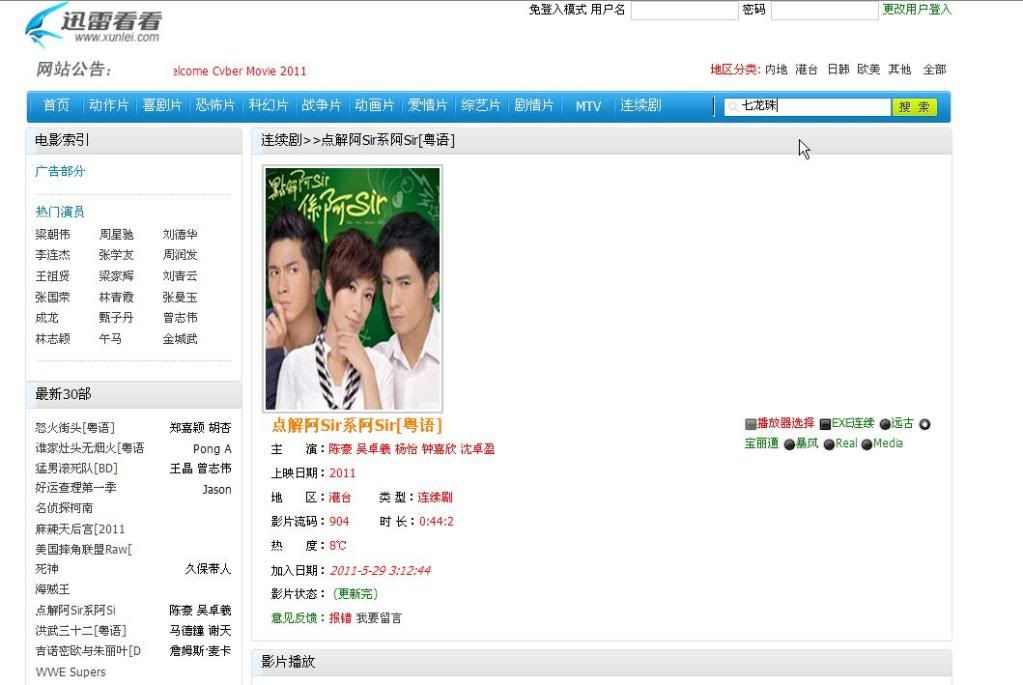Click actor 周星驰 in hot actors list
The height and width of the screenshot is (685, 1023).
115,234
